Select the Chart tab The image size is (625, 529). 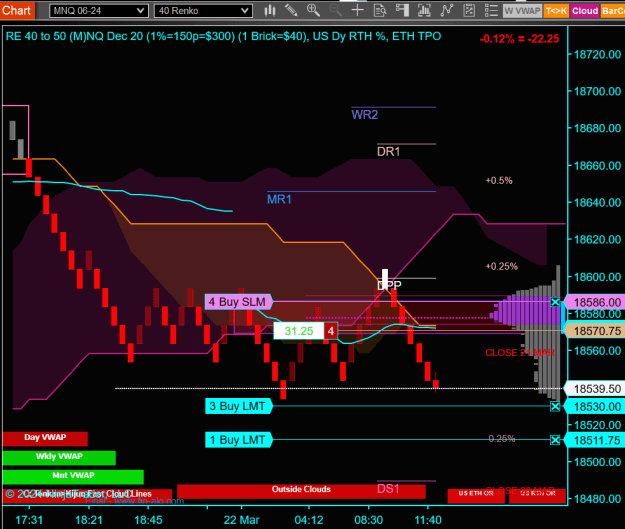pyautogui.click(x=17, y=10)
